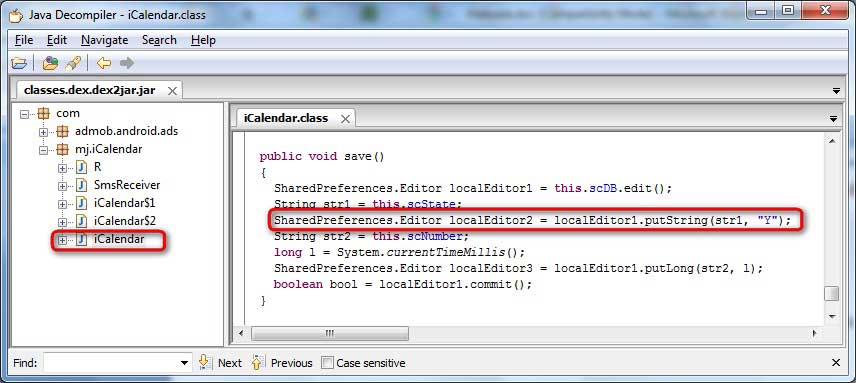Open the Search menu

[x=159, y=40]
